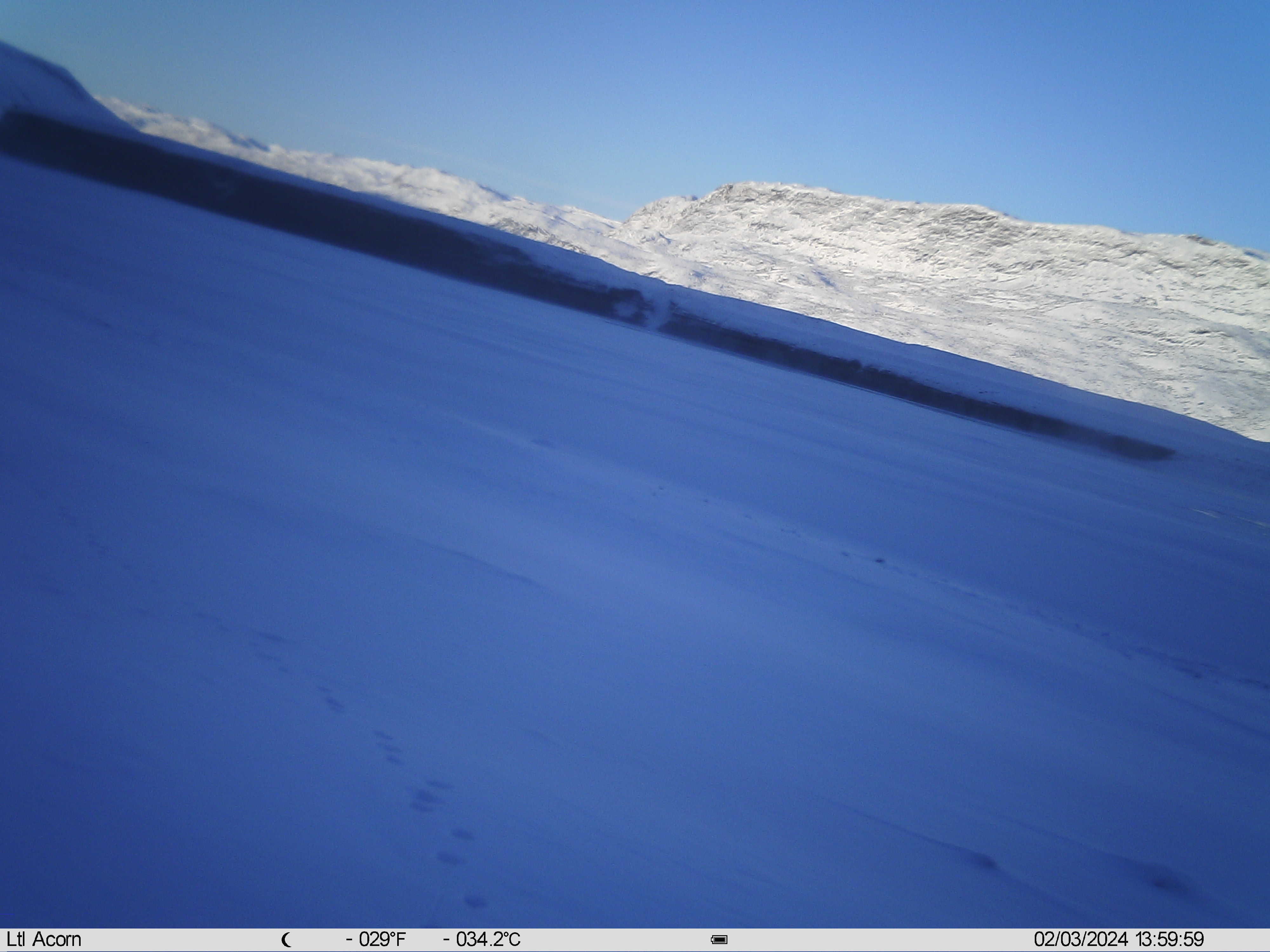Click the crescent moon phase icon
Screen dimensions: 1270x952
click(x=286, y=940)
